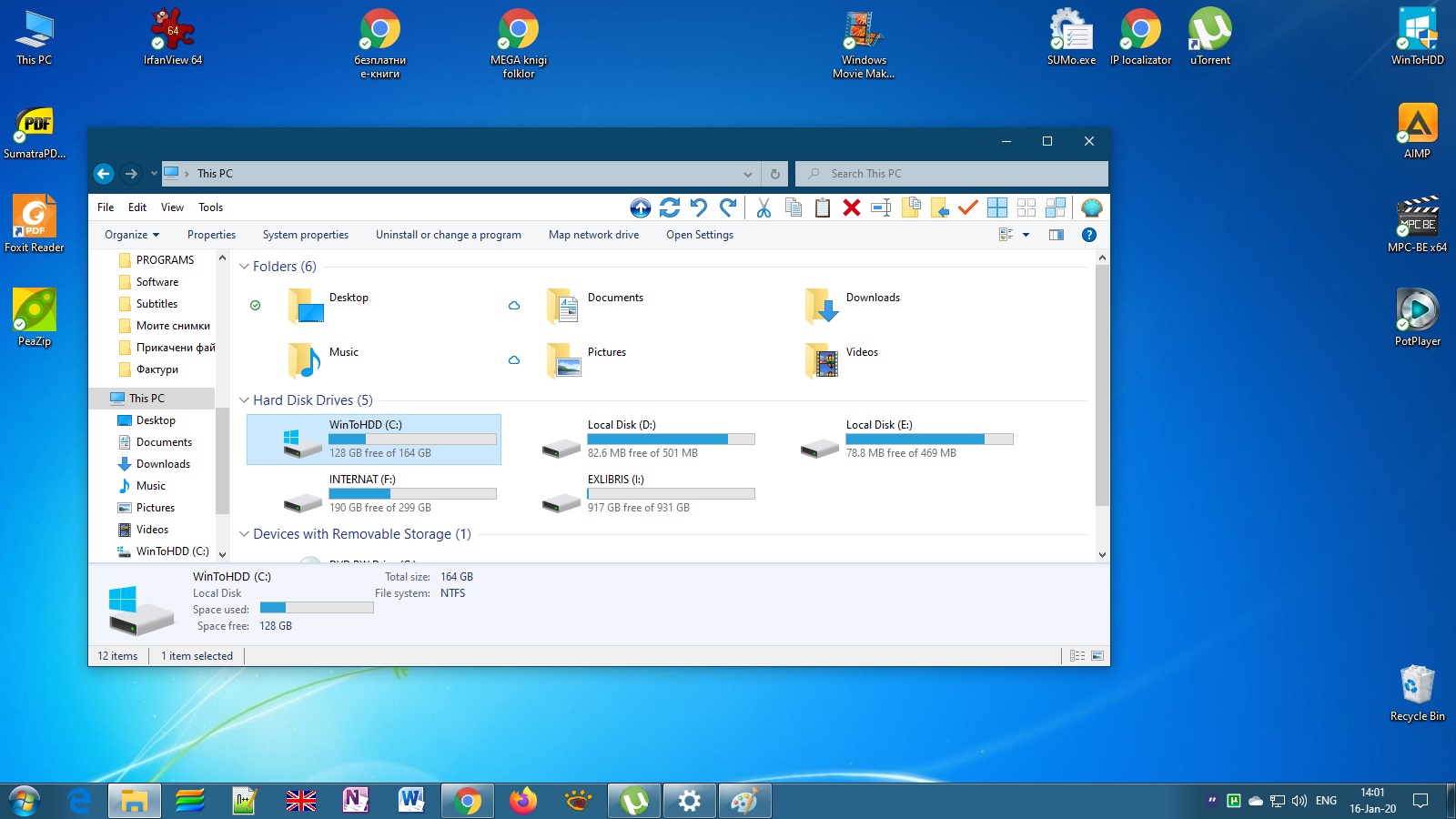Click the Forward navigation arrow
The height and width of the screenshot is (819, 1456).
[131, 174]
